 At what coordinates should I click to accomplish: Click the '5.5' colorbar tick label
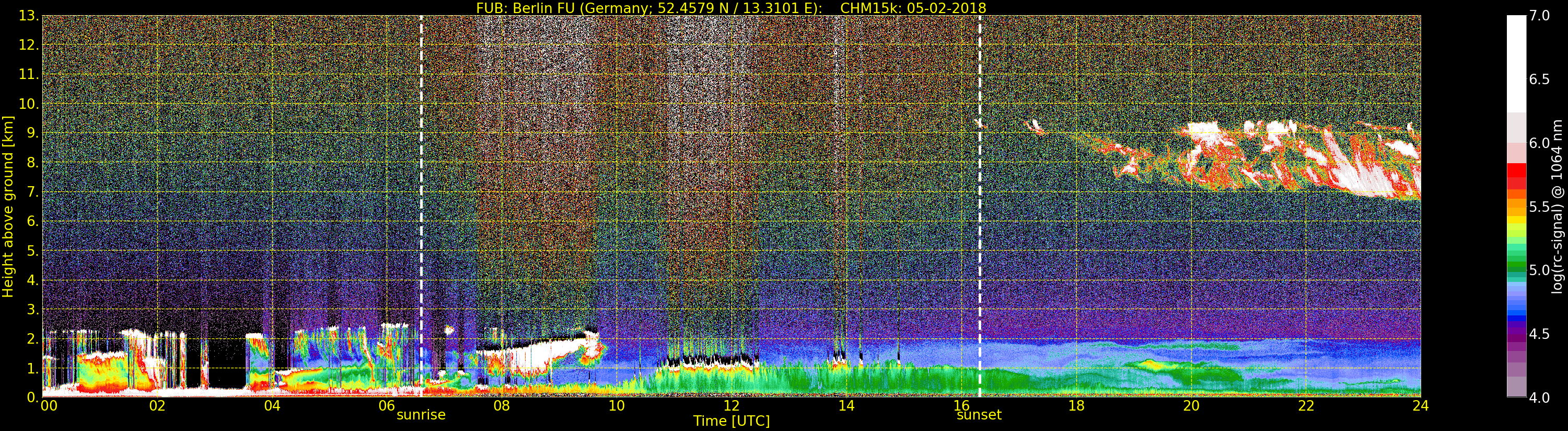1540,207
